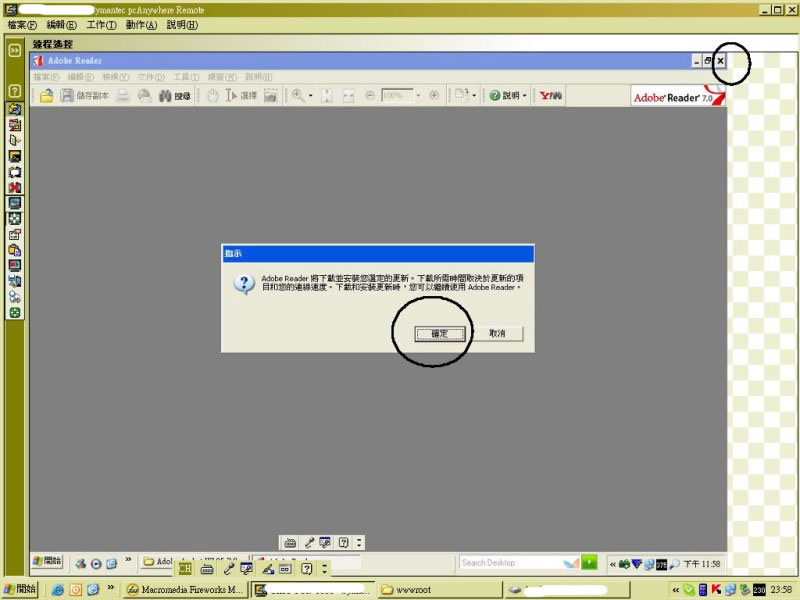Viewport: 800px width, 600px height.
Task: Click the local 開始 Start button
Action: (20, 589)
